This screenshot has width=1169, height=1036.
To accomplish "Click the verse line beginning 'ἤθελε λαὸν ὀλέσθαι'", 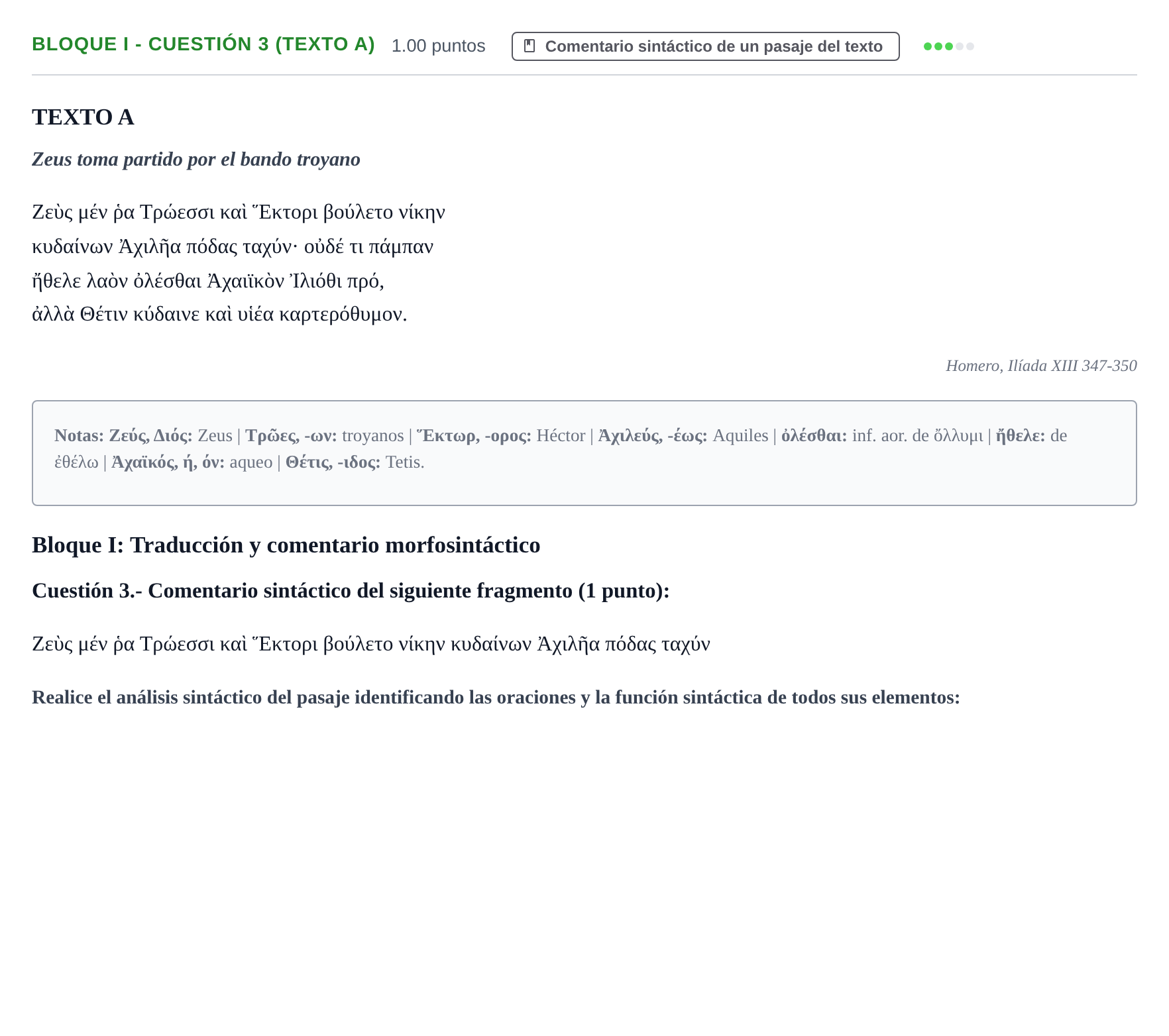I will [208, 282].
